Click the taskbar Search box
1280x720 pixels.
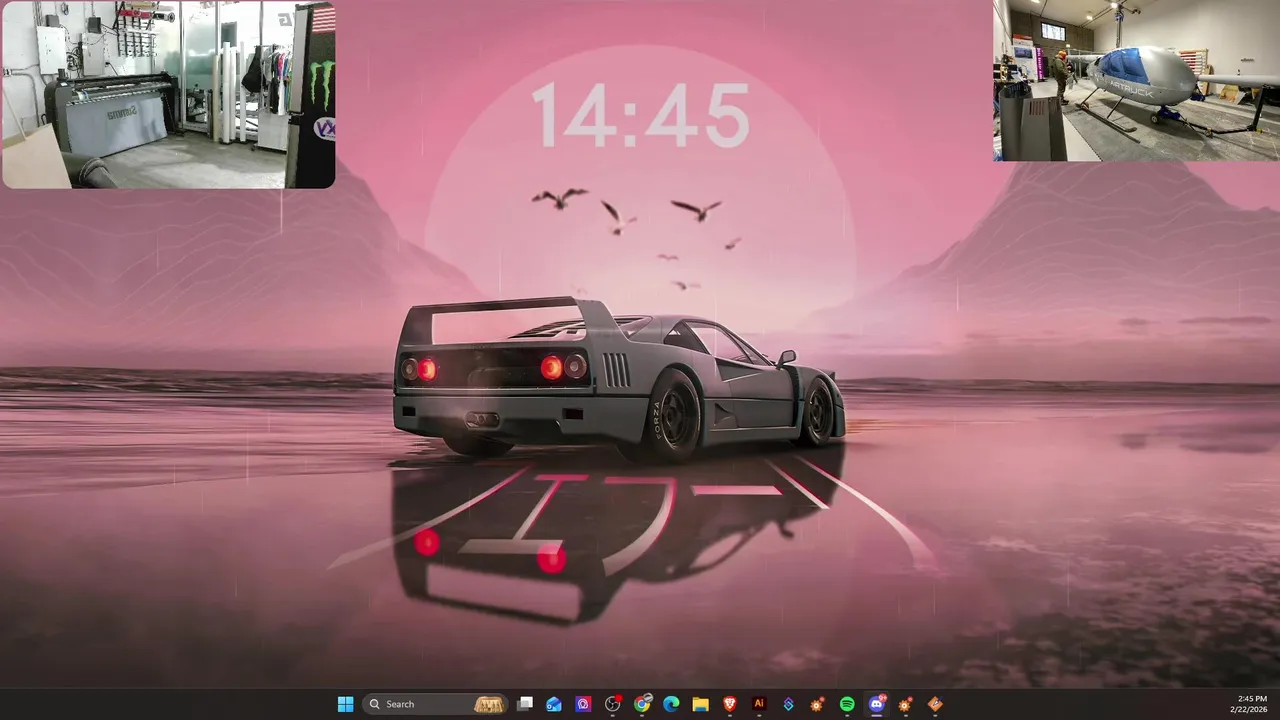(435, 704)
